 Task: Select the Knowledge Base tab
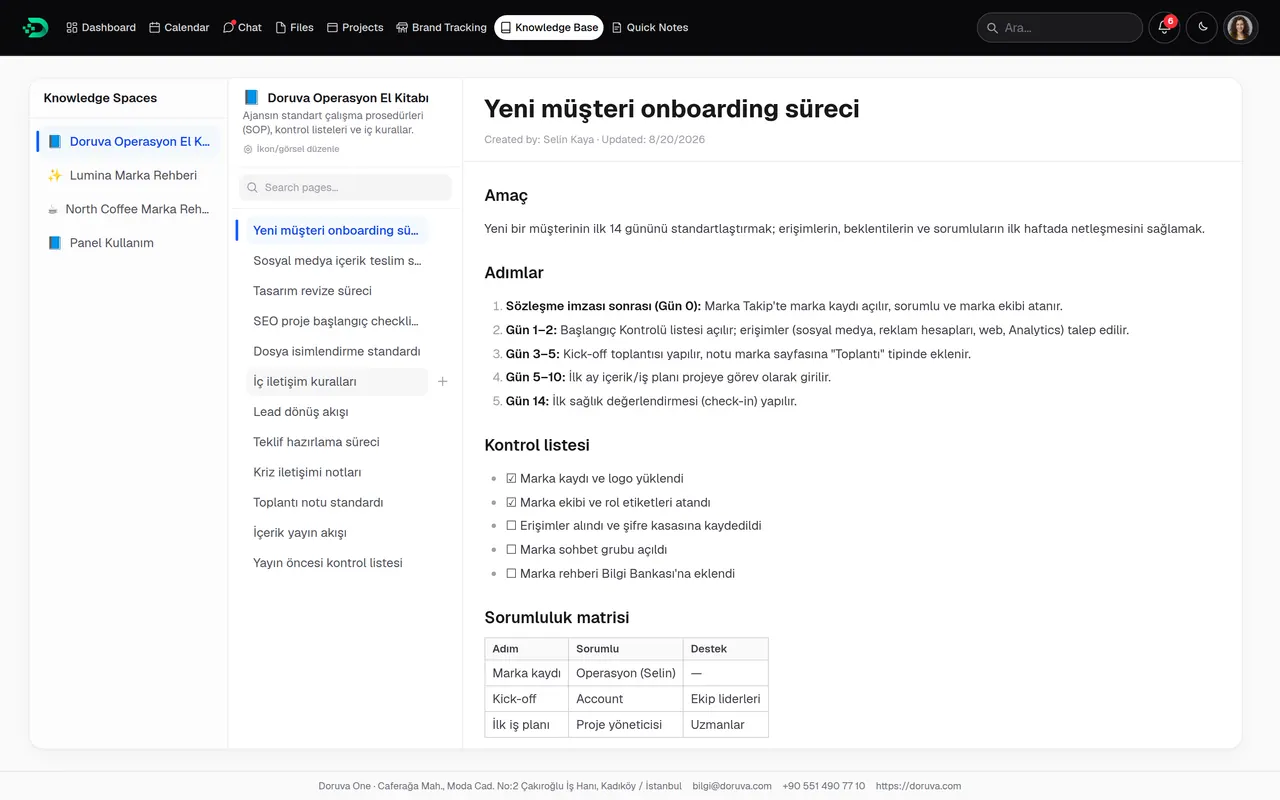[549, 27]
